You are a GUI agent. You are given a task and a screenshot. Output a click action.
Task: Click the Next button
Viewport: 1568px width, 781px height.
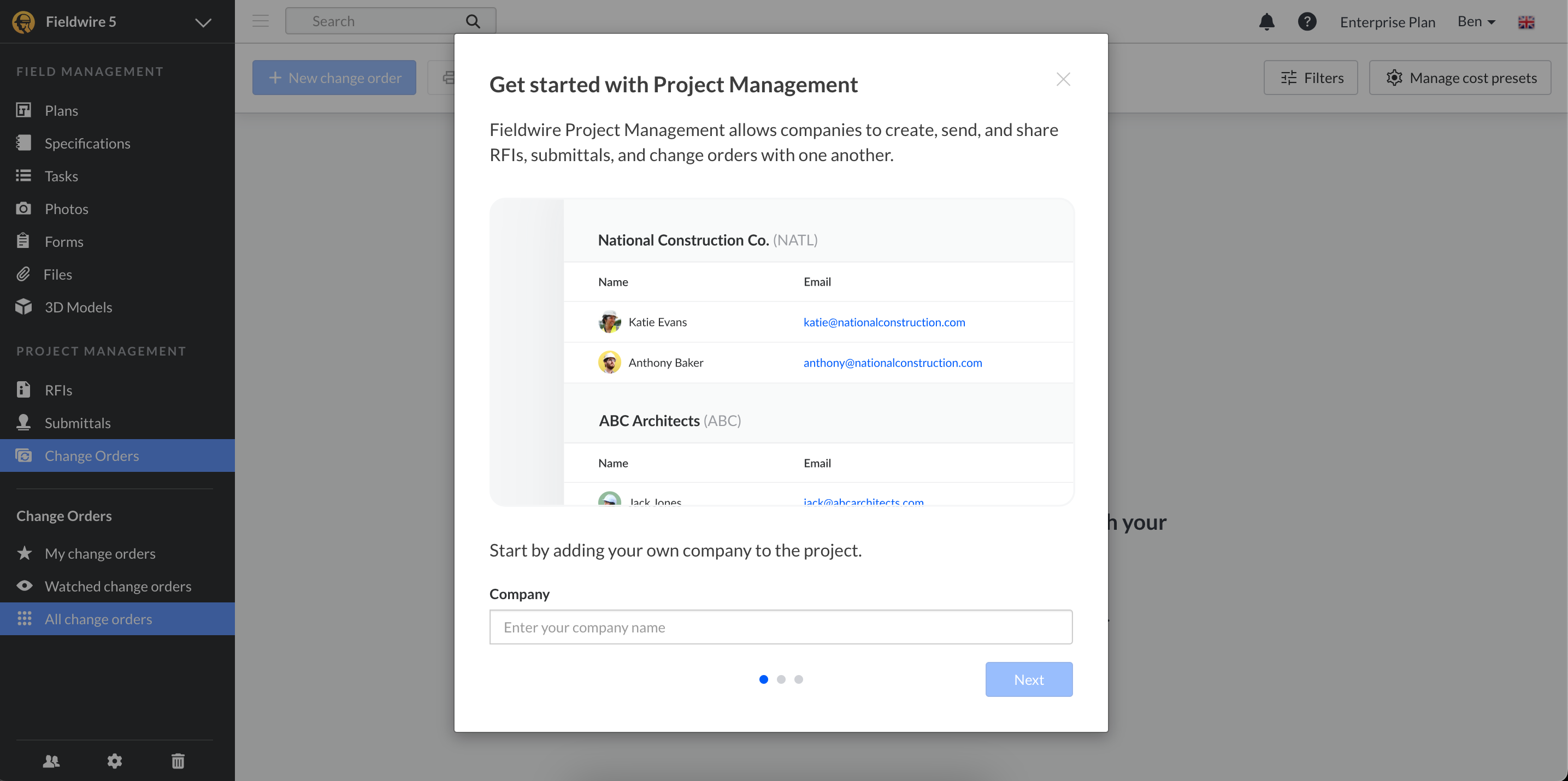coord(1029,679)
